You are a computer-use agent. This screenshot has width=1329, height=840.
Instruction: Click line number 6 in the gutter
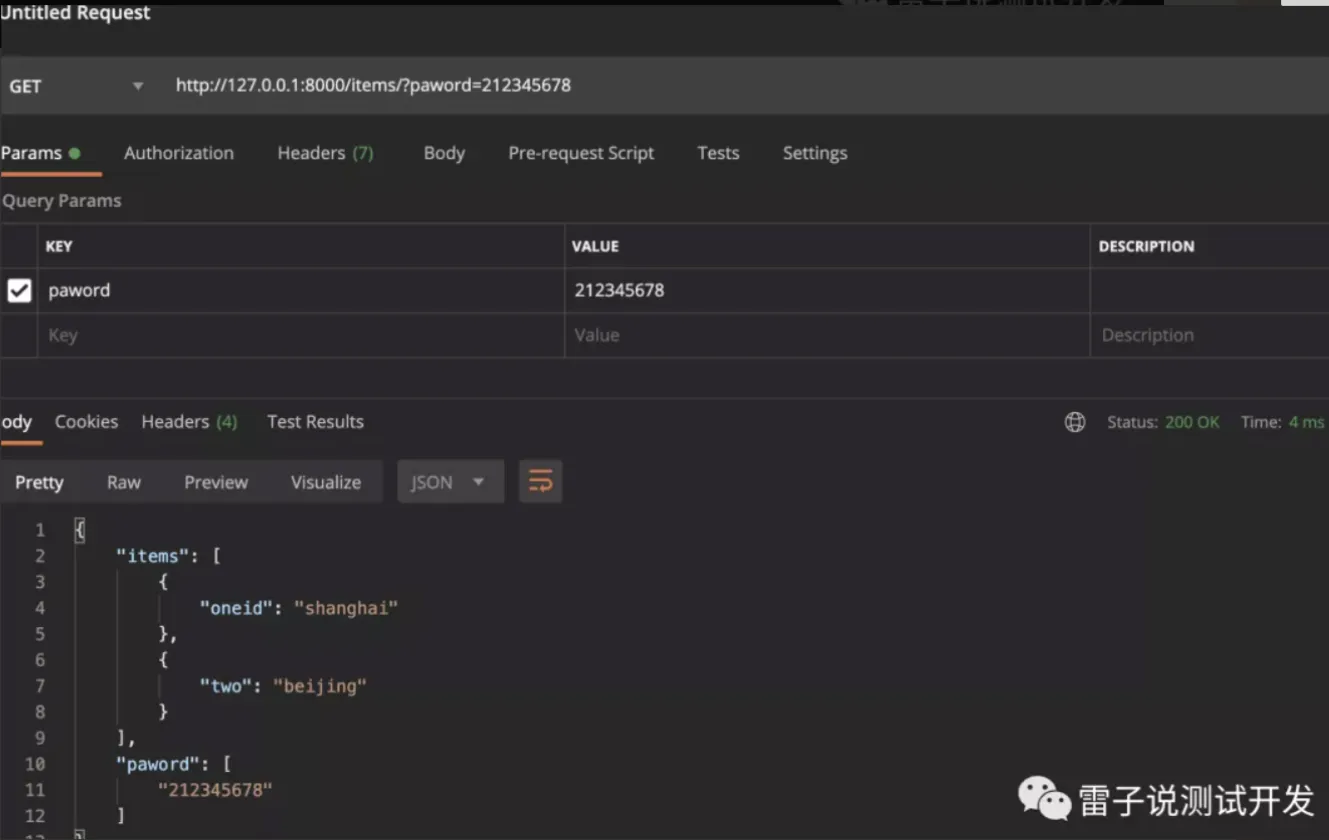(40, 660)
